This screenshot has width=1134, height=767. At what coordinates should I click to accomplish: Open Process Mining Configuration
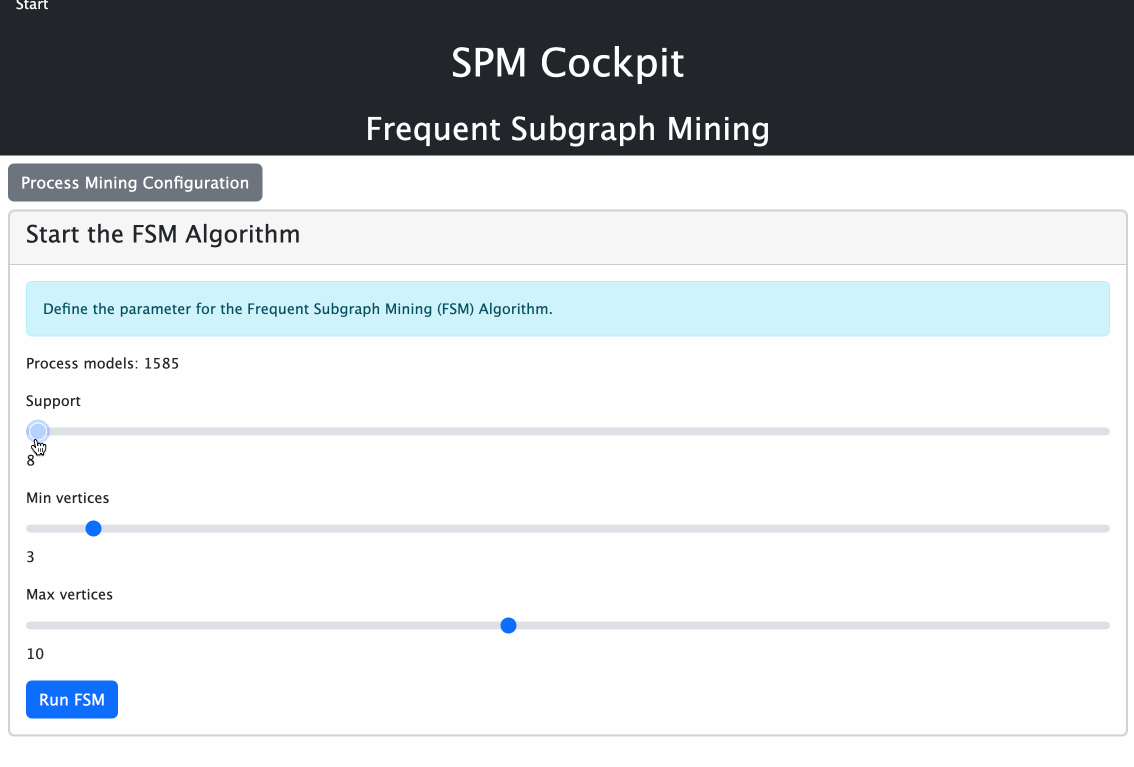click(x=135, y=183)
